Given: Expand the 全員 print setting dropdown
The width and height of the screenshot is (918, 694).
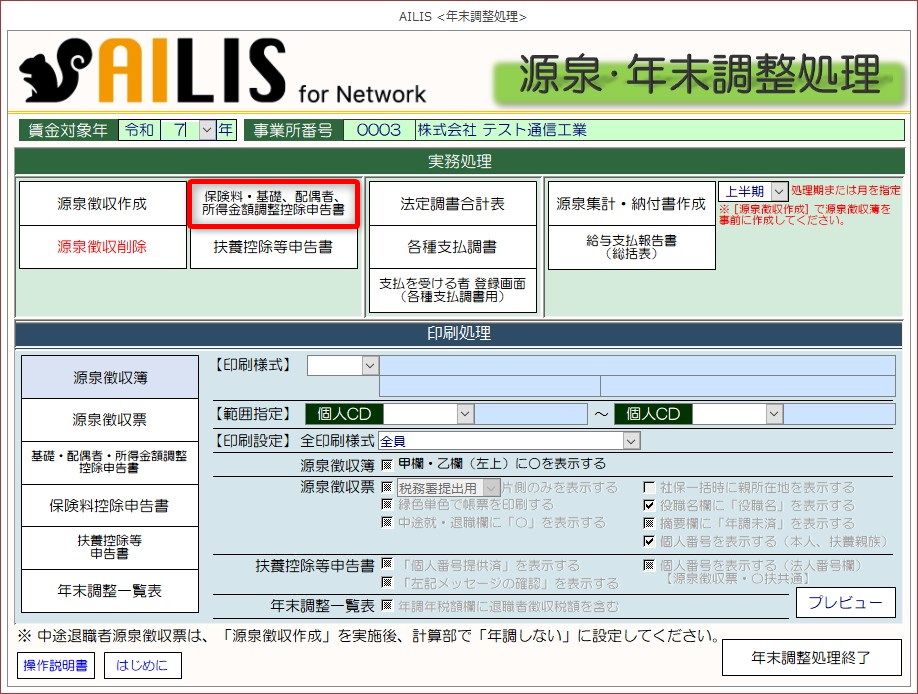Looking at the screenshot, I should [x=630, y=441].
